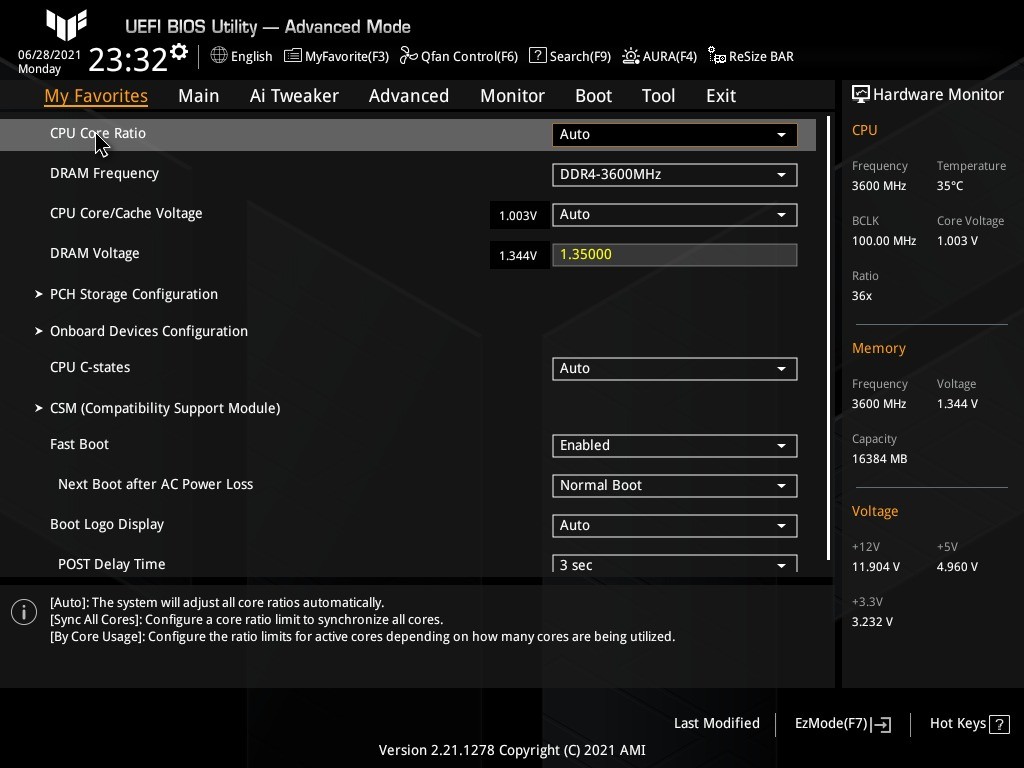Open the Fast Boot Enabled dropdown
Screen dimensions: 1024x768
(674, 445)
